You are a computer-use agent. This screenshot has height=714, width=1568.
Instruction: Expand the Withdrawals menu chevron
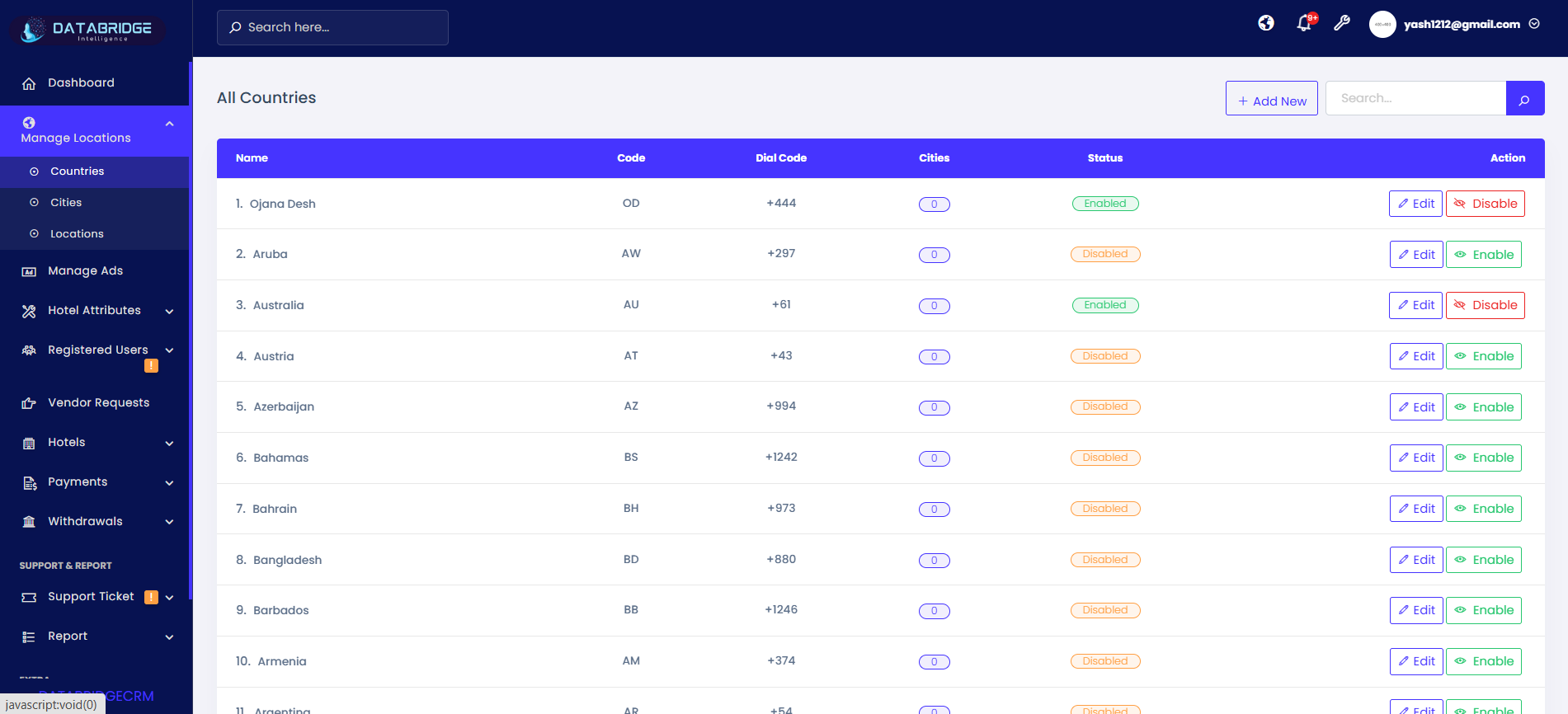pyautogui.click(x=169, y=522)
